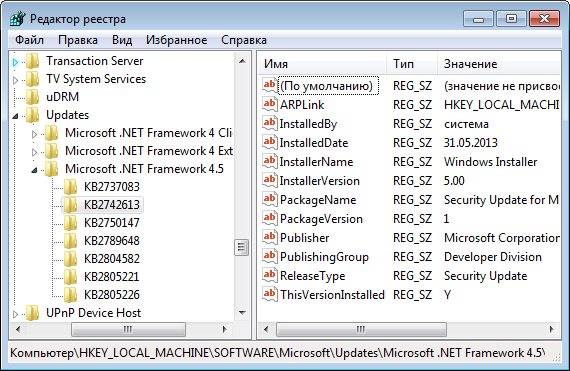Click the registry path in status bar
This screenshot has height=371, width=570.
[278, 353]
